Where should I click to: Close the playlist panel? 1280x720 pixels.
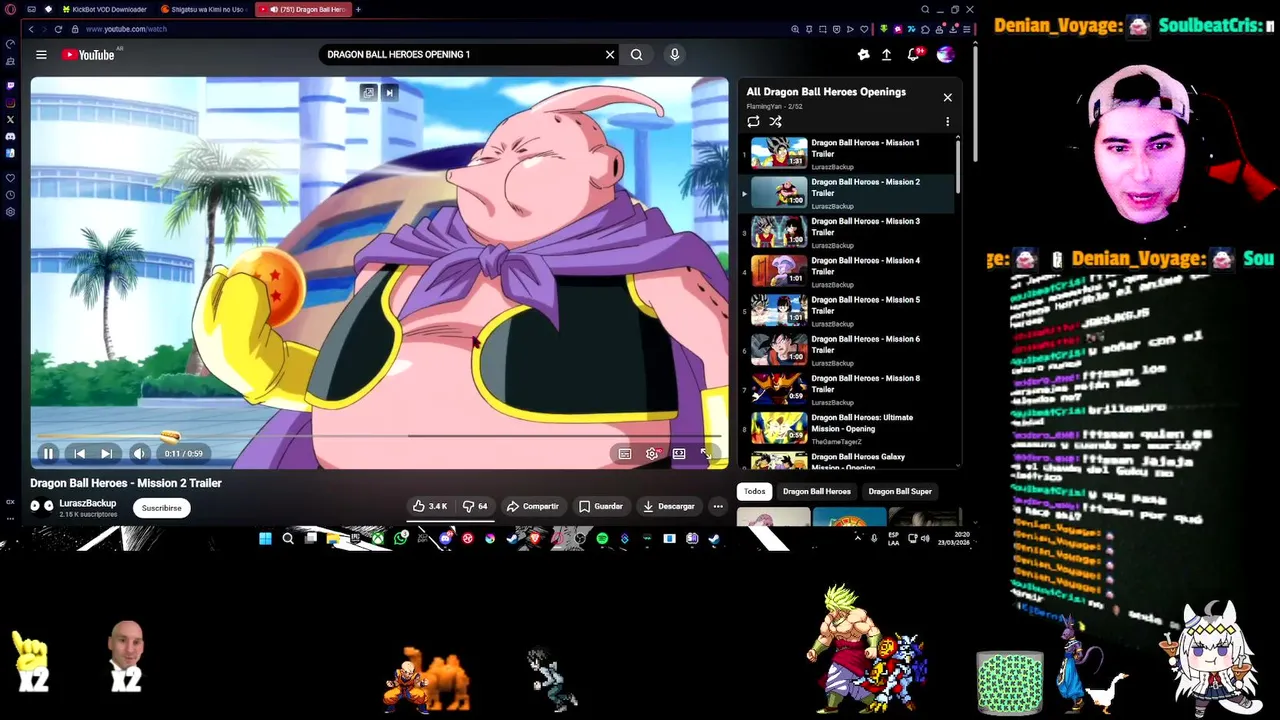click(947, 97)
